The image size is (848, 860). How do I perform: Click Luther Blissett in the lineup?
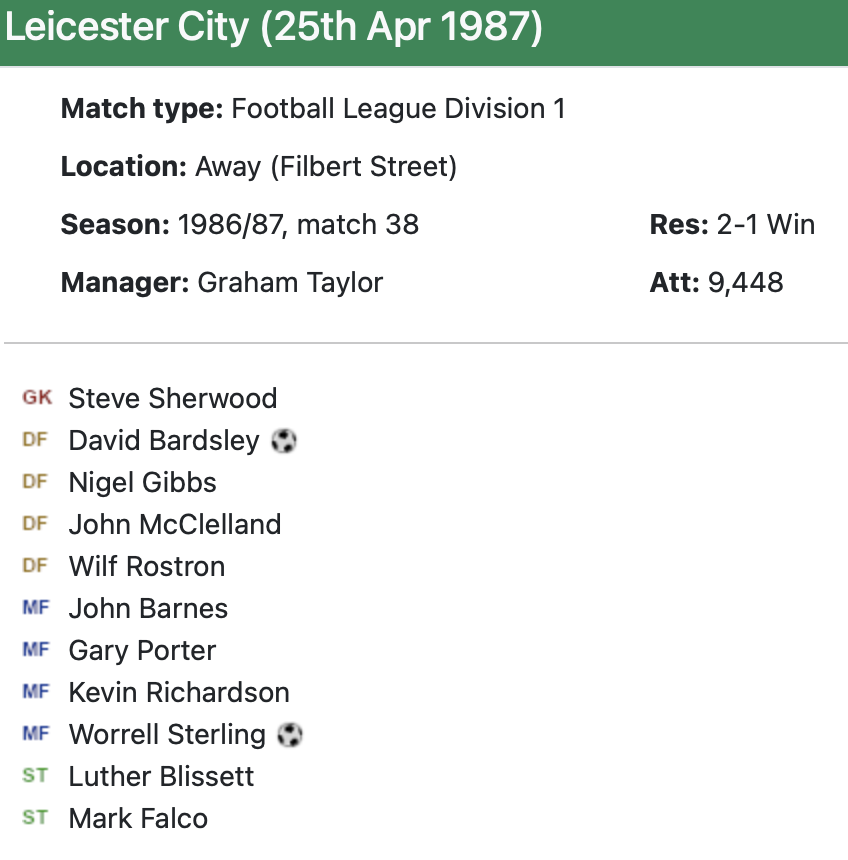coord(161,776)
